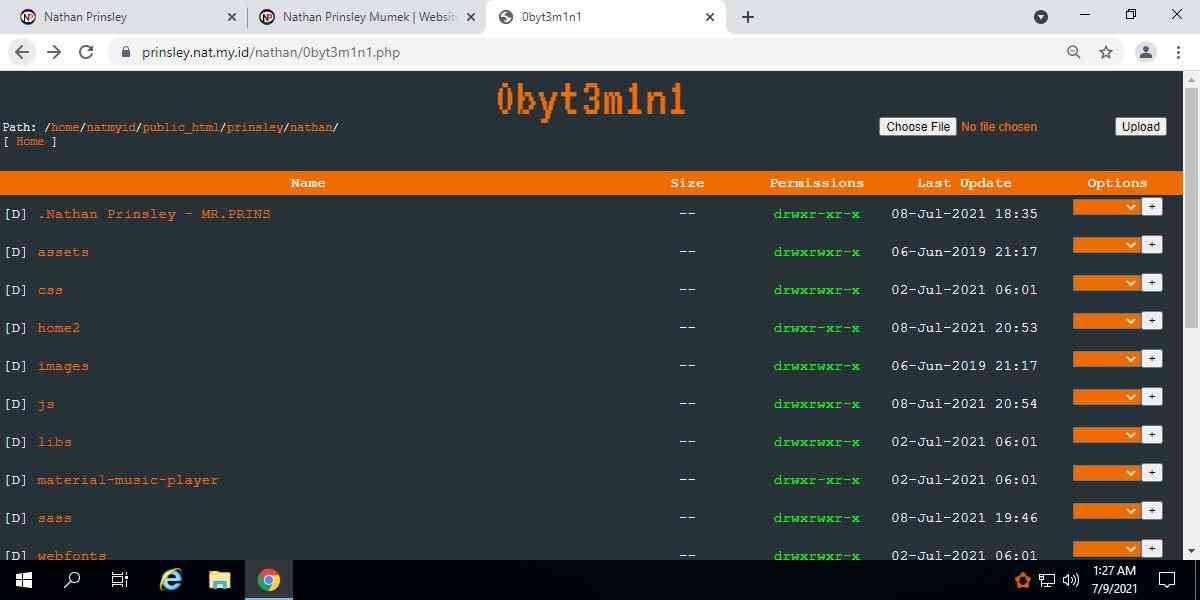Click plus button for js row
Image resolution: width=1200 pixels, height=600 pixels.
coord(1152,397)
